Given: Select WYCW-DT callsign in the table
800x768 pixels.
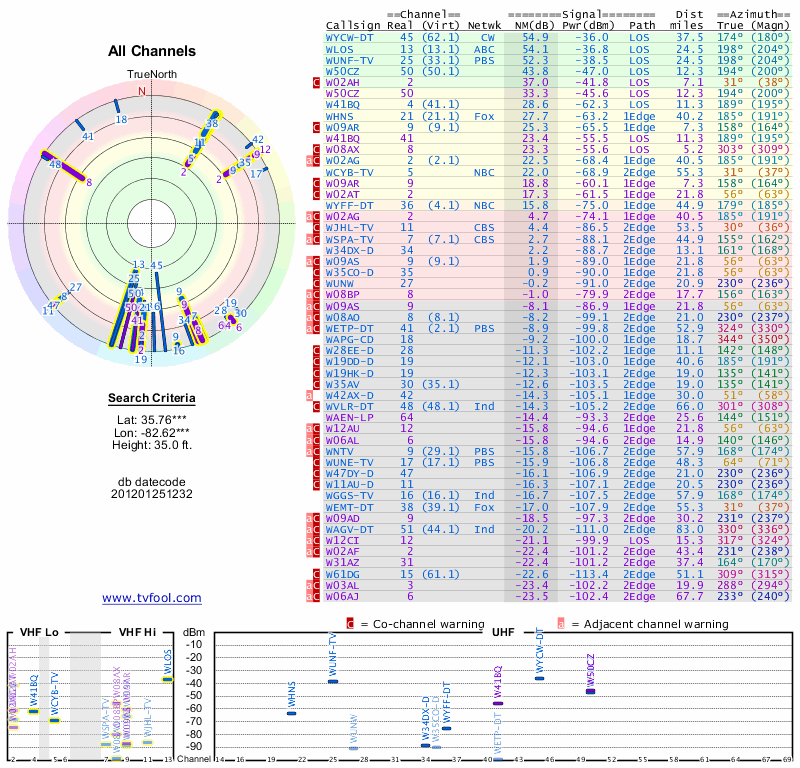Looking at the screenshot, I should pyautogui.click(x=349, y=38).
